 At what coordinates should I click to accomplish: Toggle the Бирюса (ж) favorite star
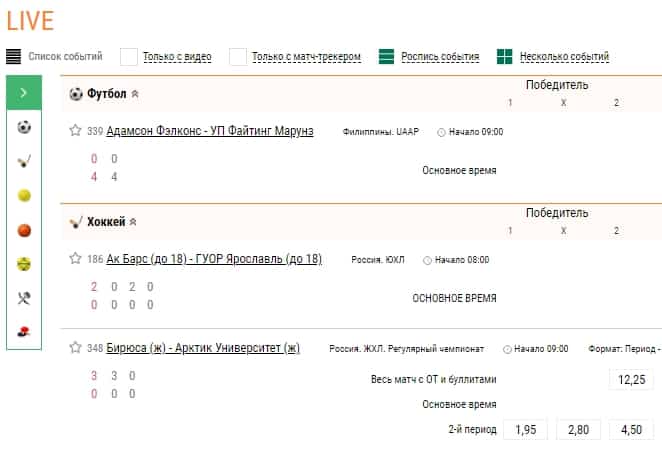pos(75,348)
